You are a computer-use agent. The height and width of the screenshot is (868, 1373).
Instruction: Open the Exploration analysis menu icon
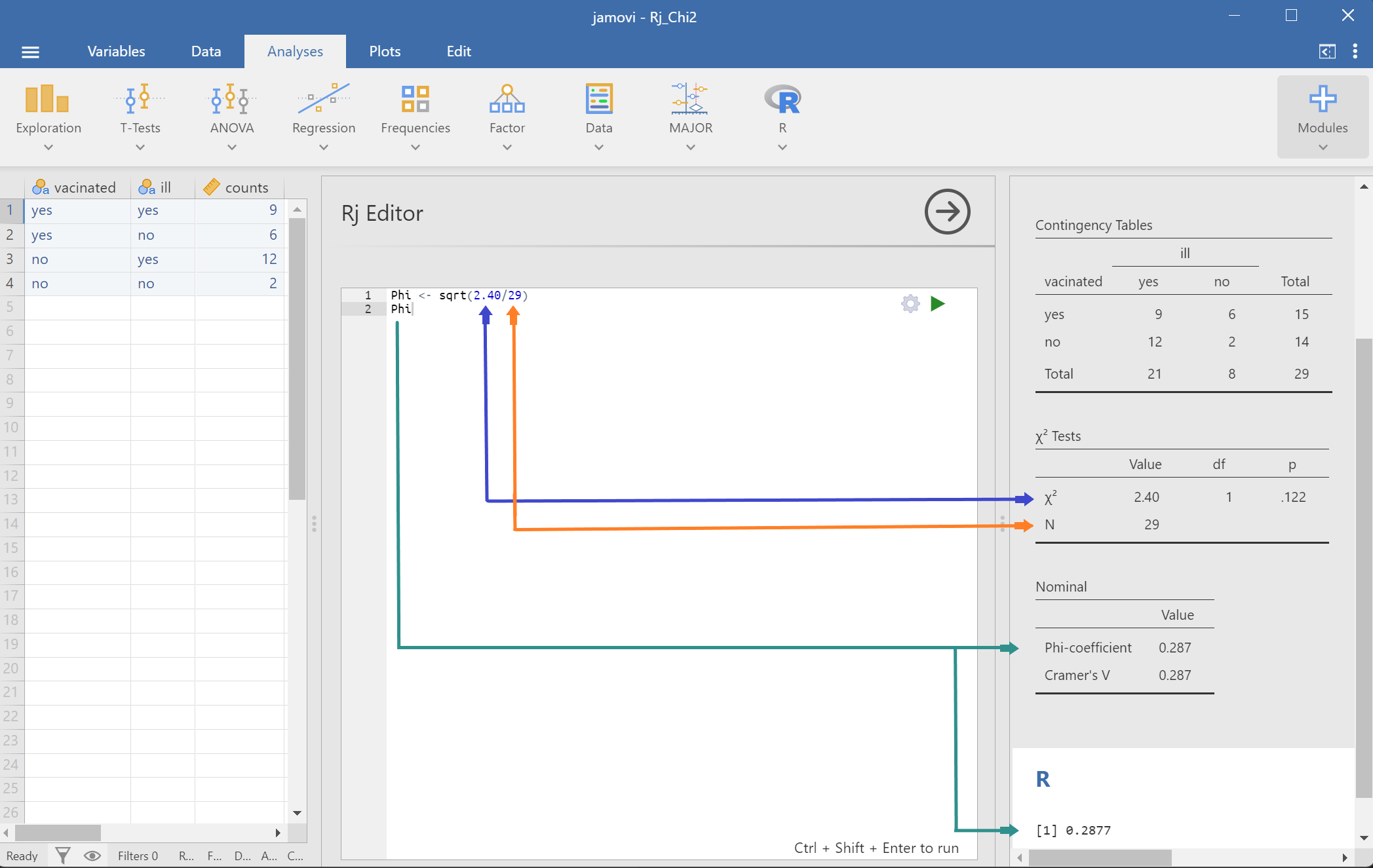coord(47,100)
